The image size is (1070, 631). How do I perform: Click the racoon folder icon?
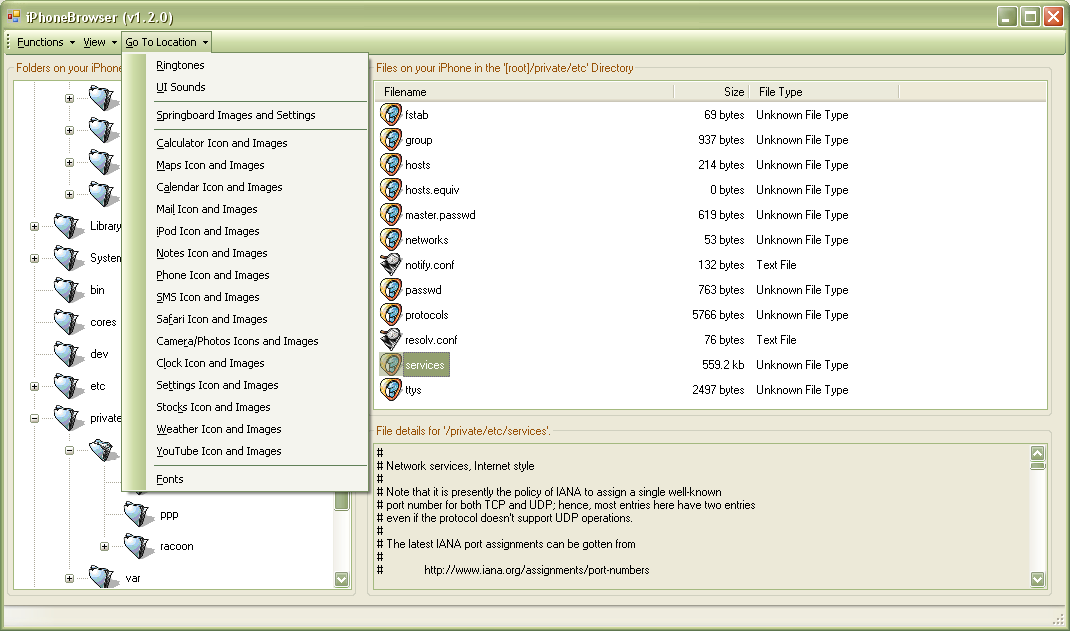pyautogui.click(x=139, y=546)
